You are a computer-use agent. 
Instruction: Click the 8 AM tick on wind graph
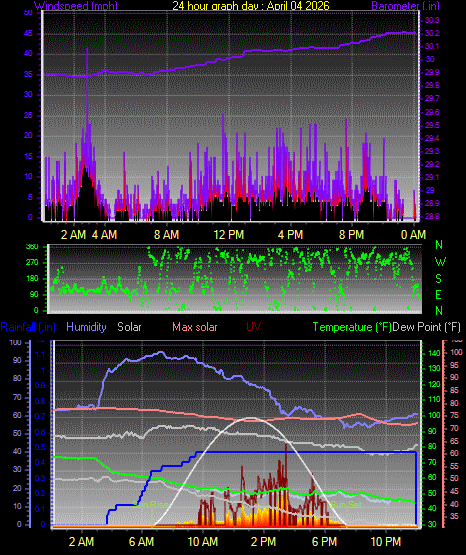167,235
